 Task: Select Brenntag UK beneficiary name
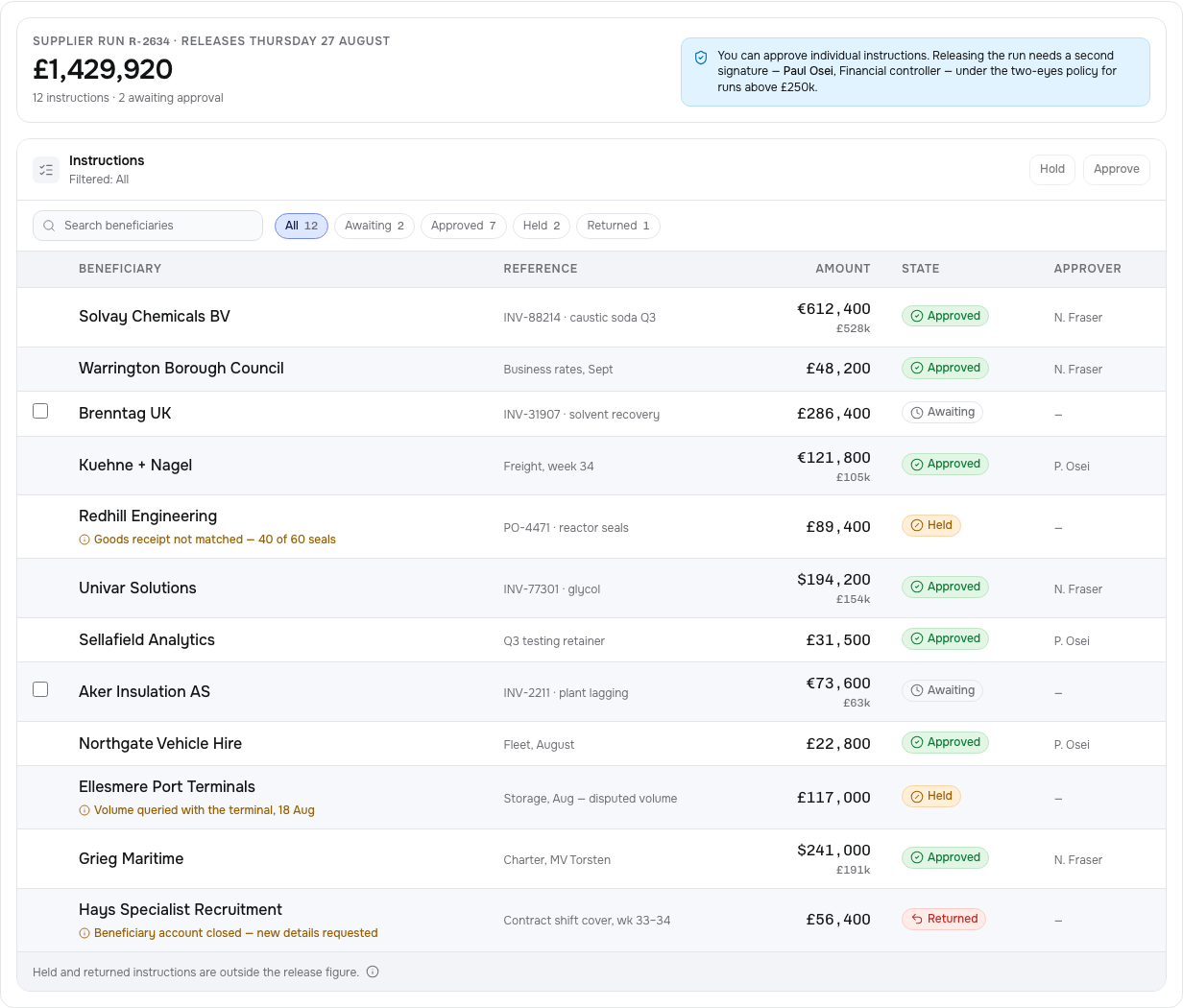coord(125,414)
